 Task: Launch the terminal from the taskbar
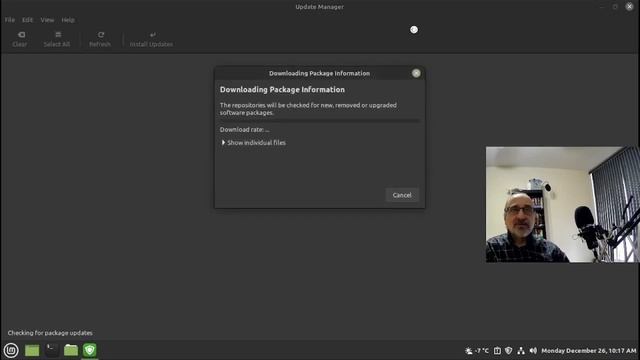52,350
